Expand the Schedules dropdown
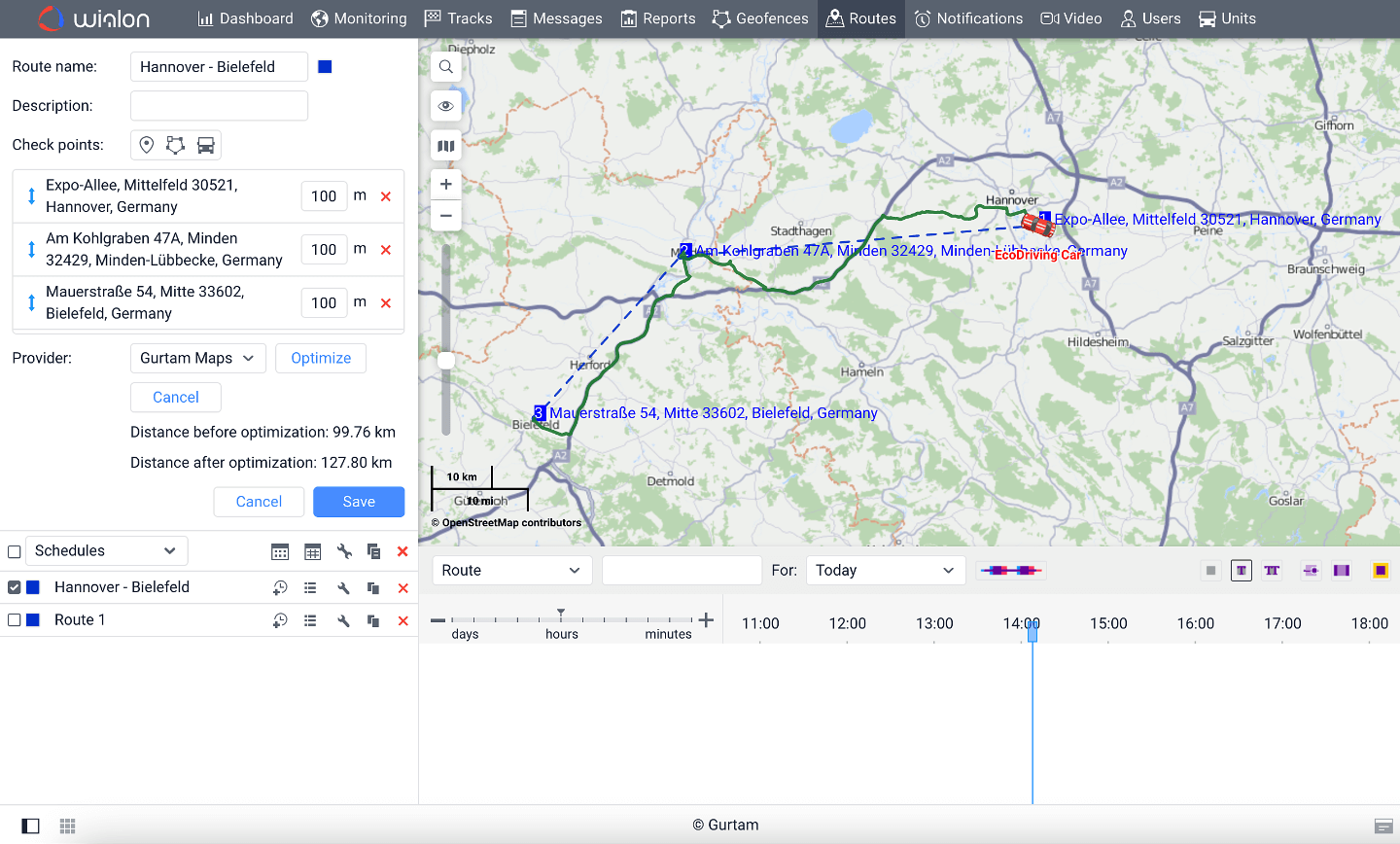Screen dimensions: 1400x844 [106, 550]
